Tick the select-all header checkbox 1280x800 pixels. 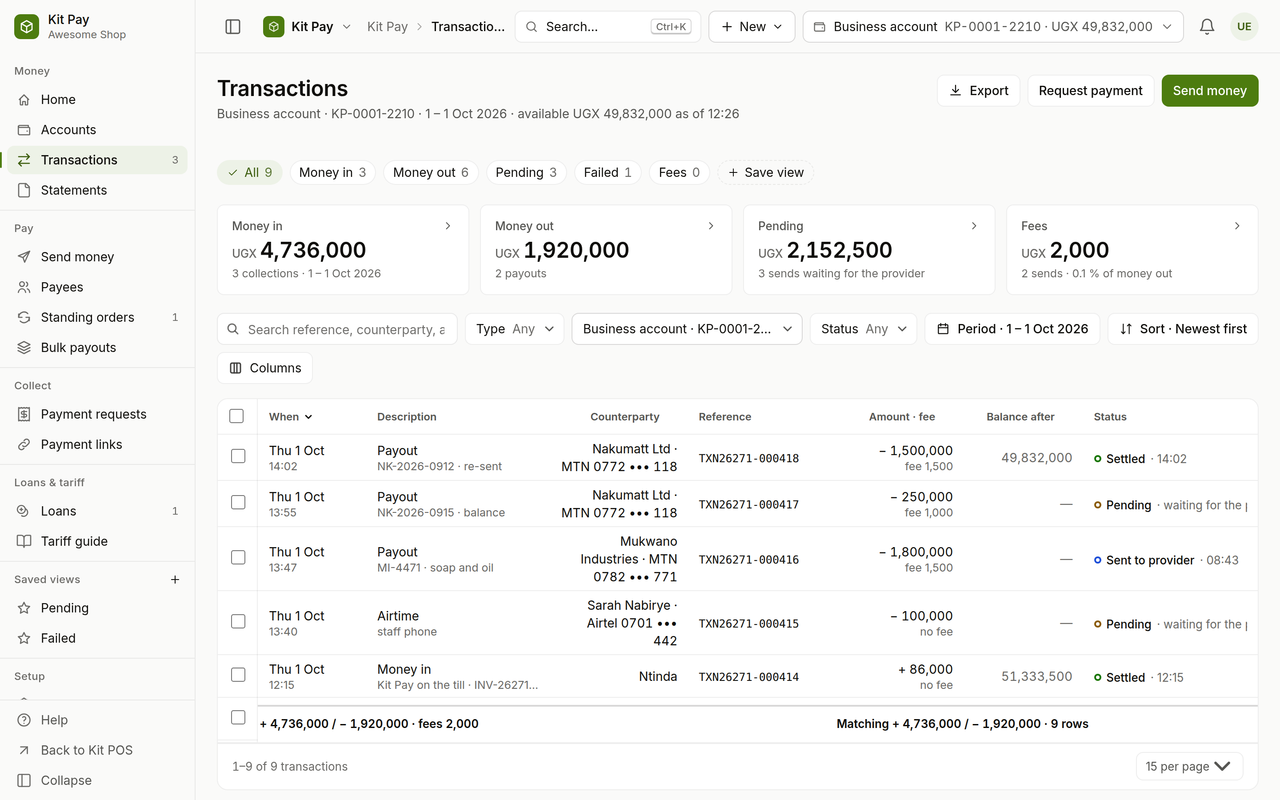[237, 416]
